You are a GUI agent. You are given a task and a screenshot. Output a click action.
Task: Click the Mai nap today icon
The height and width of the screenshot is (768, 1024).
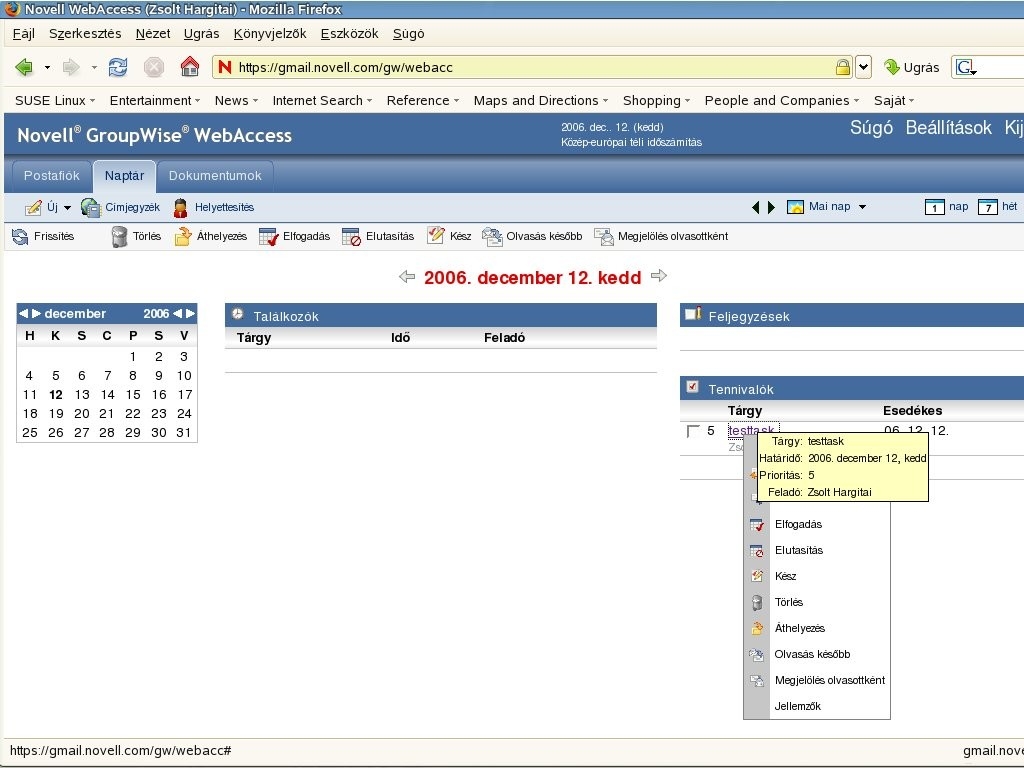coord(795,207)
